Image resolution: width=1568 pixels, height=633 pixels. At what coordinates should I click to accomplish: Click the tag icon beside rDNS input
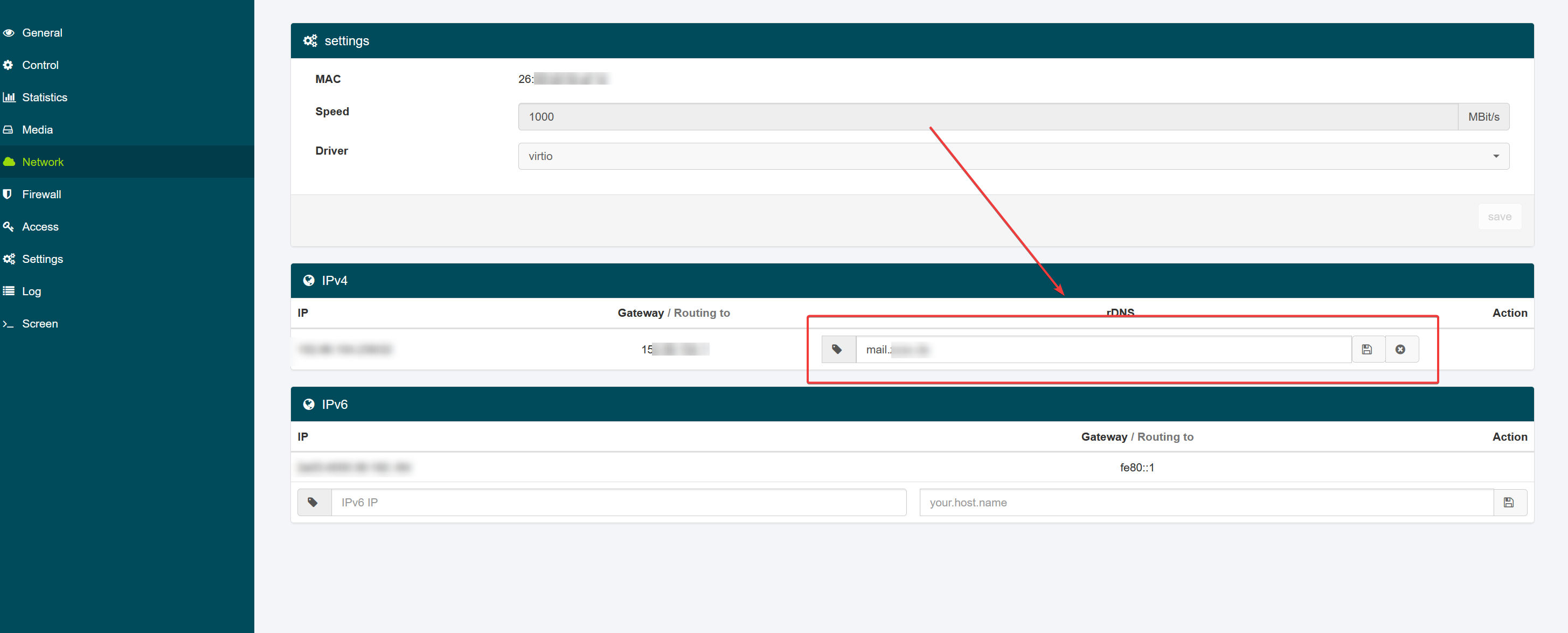tap(837, 350)
